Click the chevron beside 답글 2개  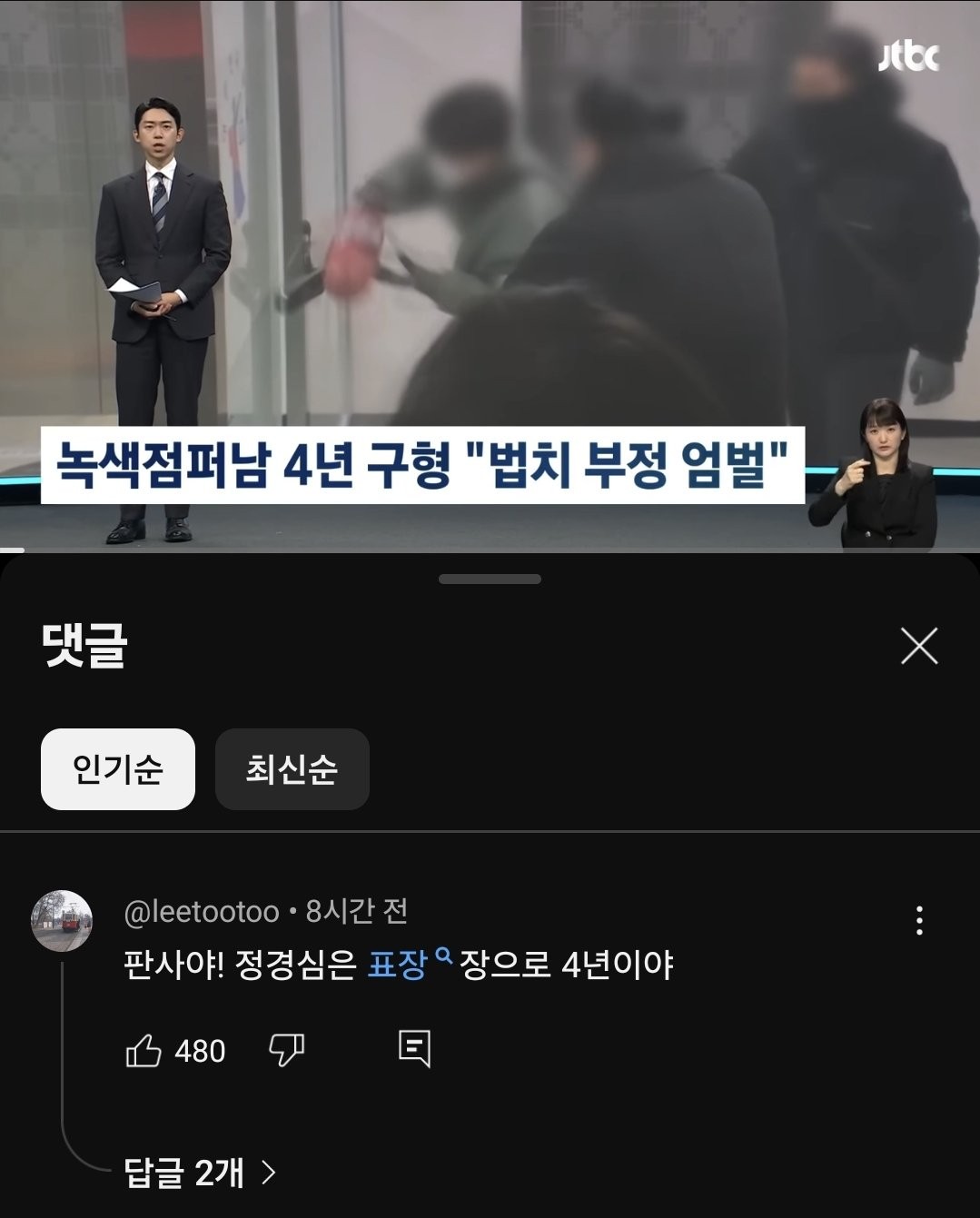[268, 1173]
